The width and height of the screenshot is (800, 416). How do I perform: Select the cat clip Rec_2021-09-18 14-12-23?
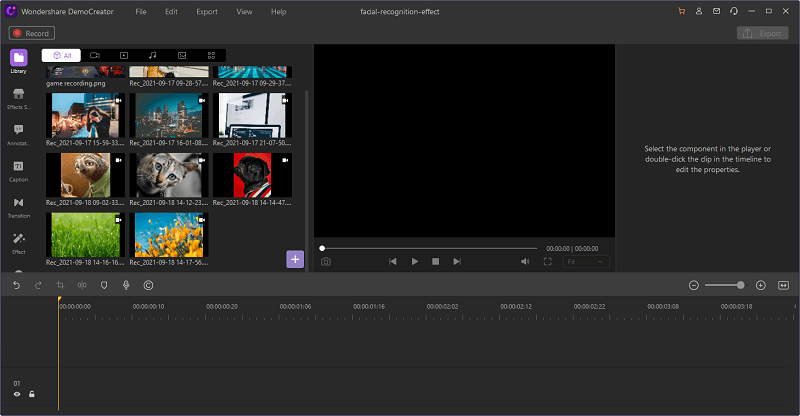click(169, 175)
